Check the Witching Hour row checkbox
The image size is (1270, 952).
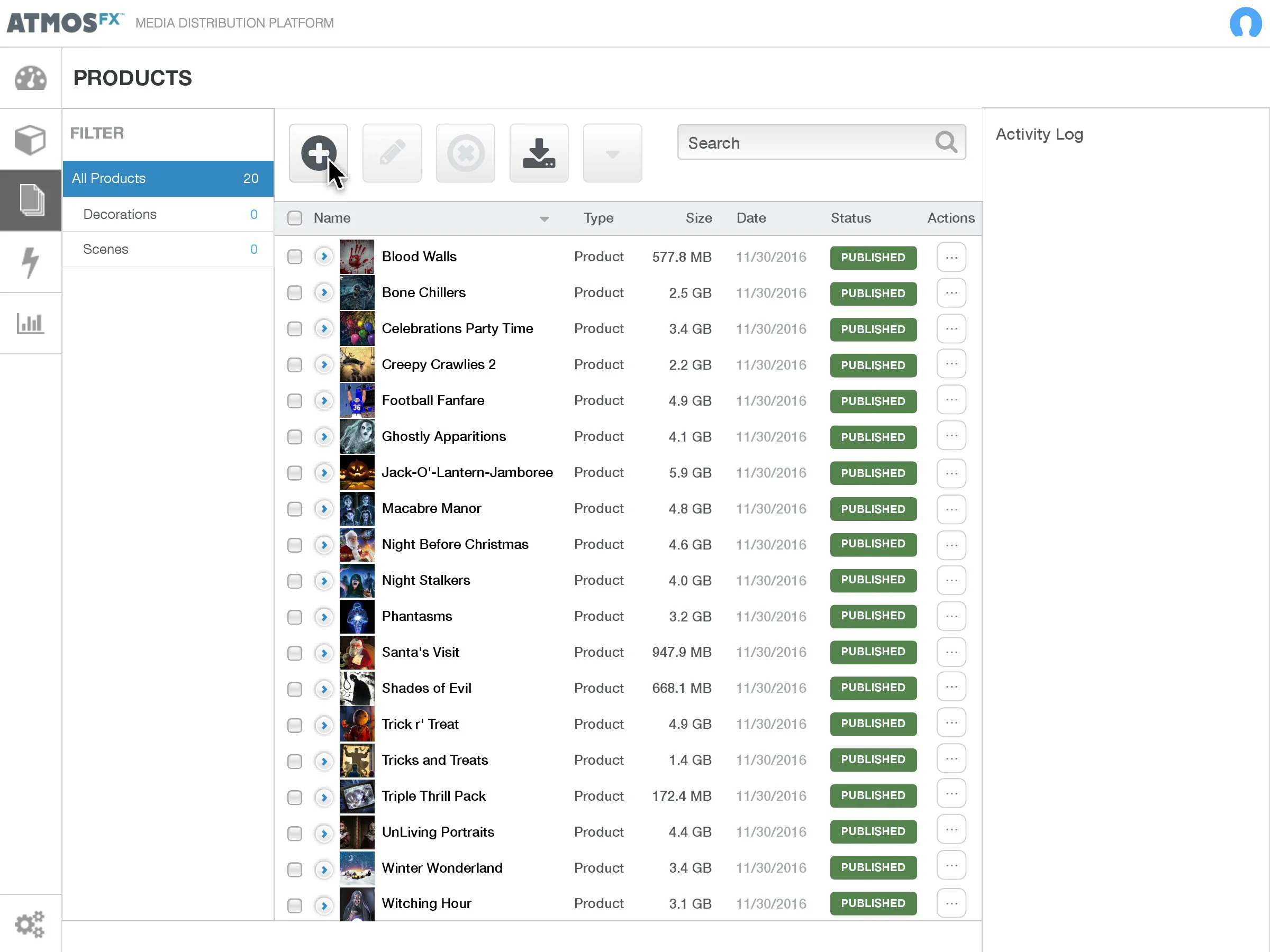tap(295, 905)
